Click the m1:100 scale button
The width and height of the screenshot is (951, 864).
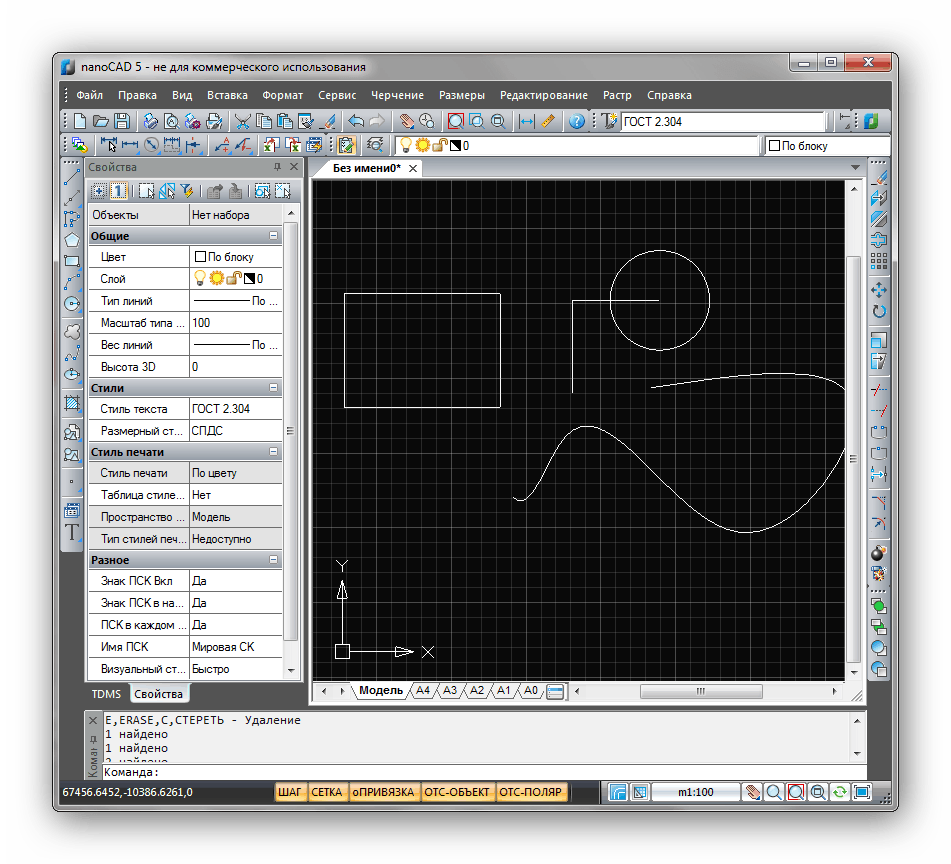(696, 792)
